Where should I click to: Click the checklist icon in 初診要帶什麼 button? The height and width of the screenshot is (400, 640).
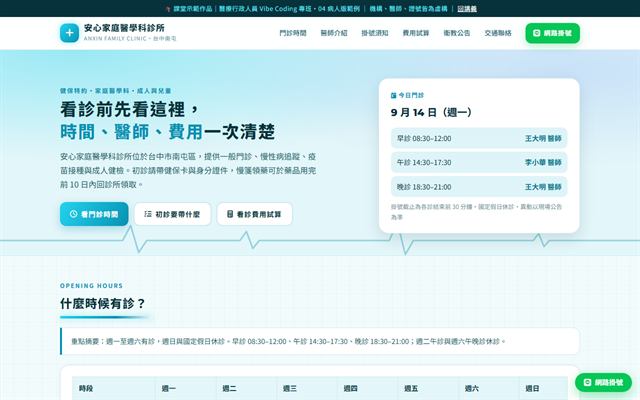148,214
